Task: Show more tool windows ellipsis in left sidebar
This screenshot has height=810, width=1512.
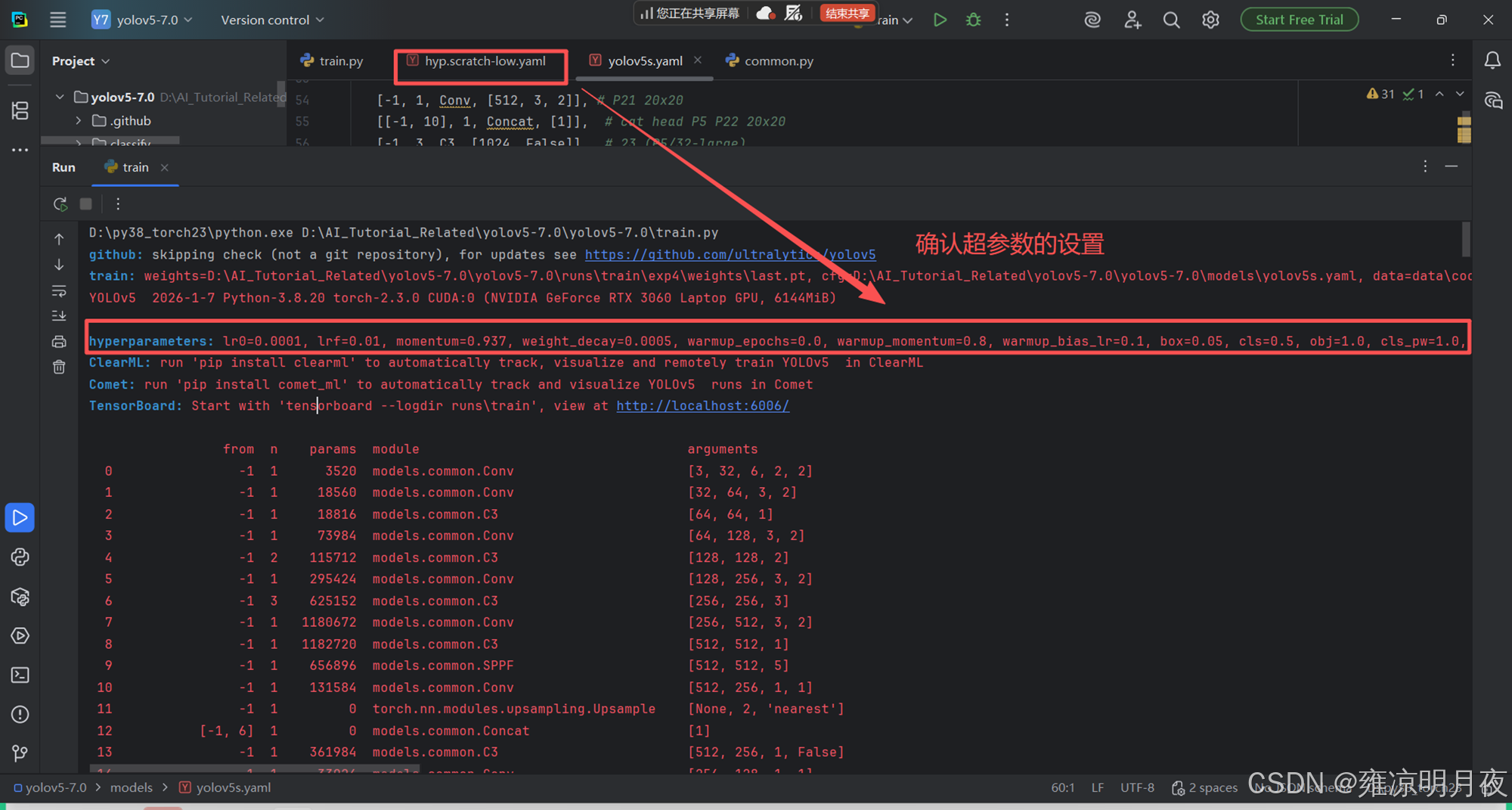Action: click(x=20, y=150)
